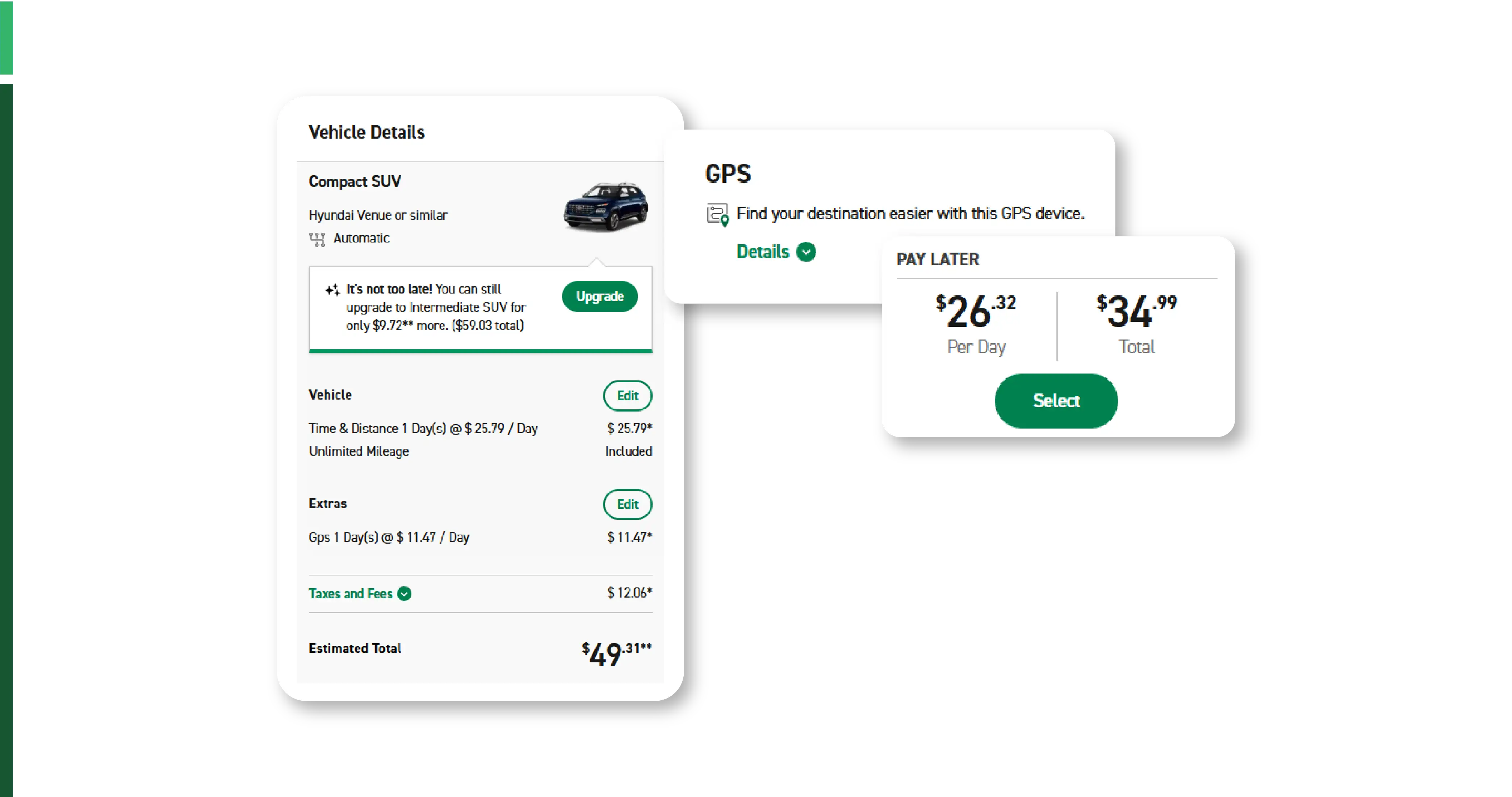Click the $34.99 Total price
This screenshot has width=1512, height=797.
click(1136, 323)
